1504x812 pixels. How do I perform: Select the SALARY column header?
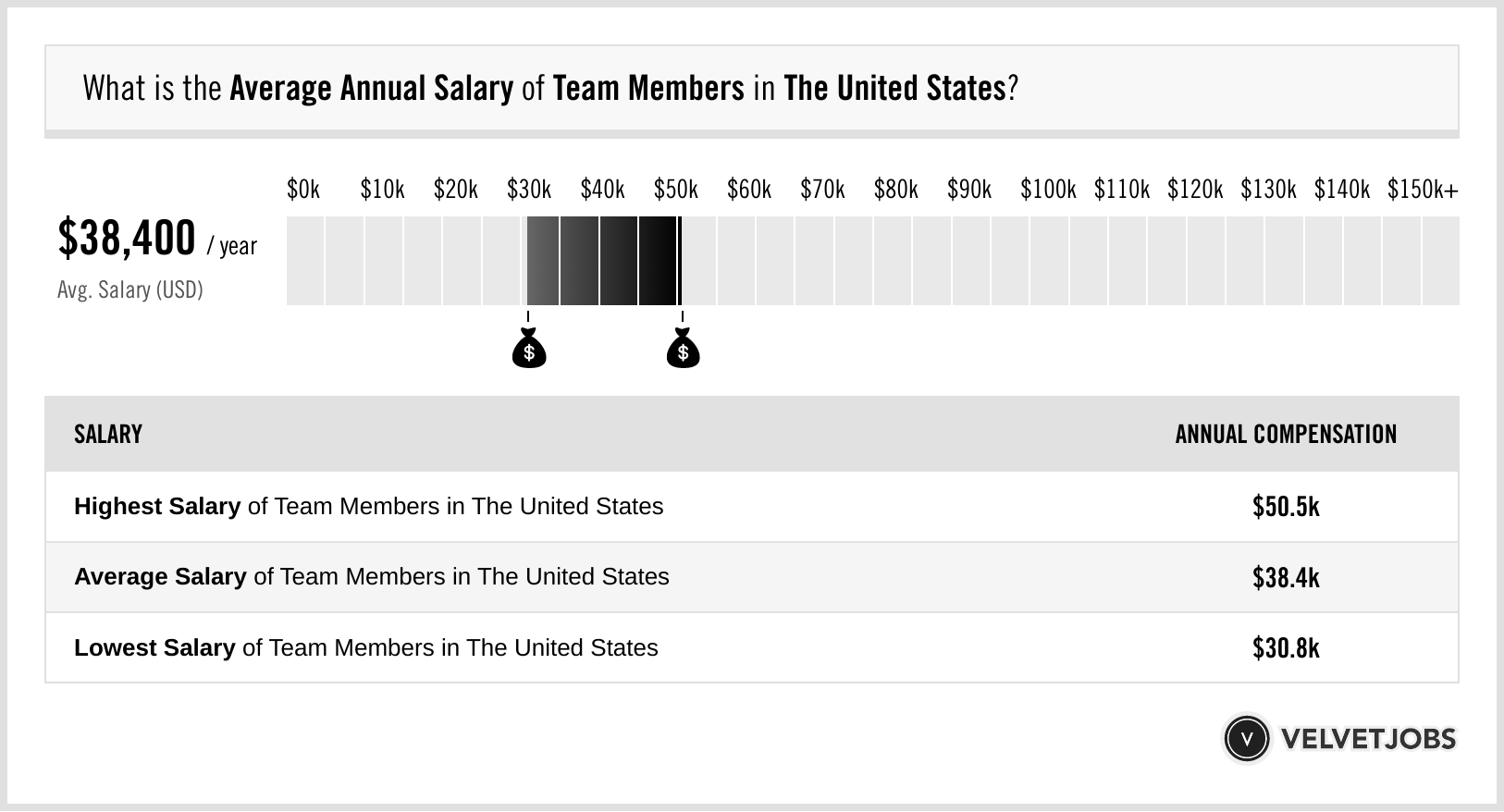point(108,435)
